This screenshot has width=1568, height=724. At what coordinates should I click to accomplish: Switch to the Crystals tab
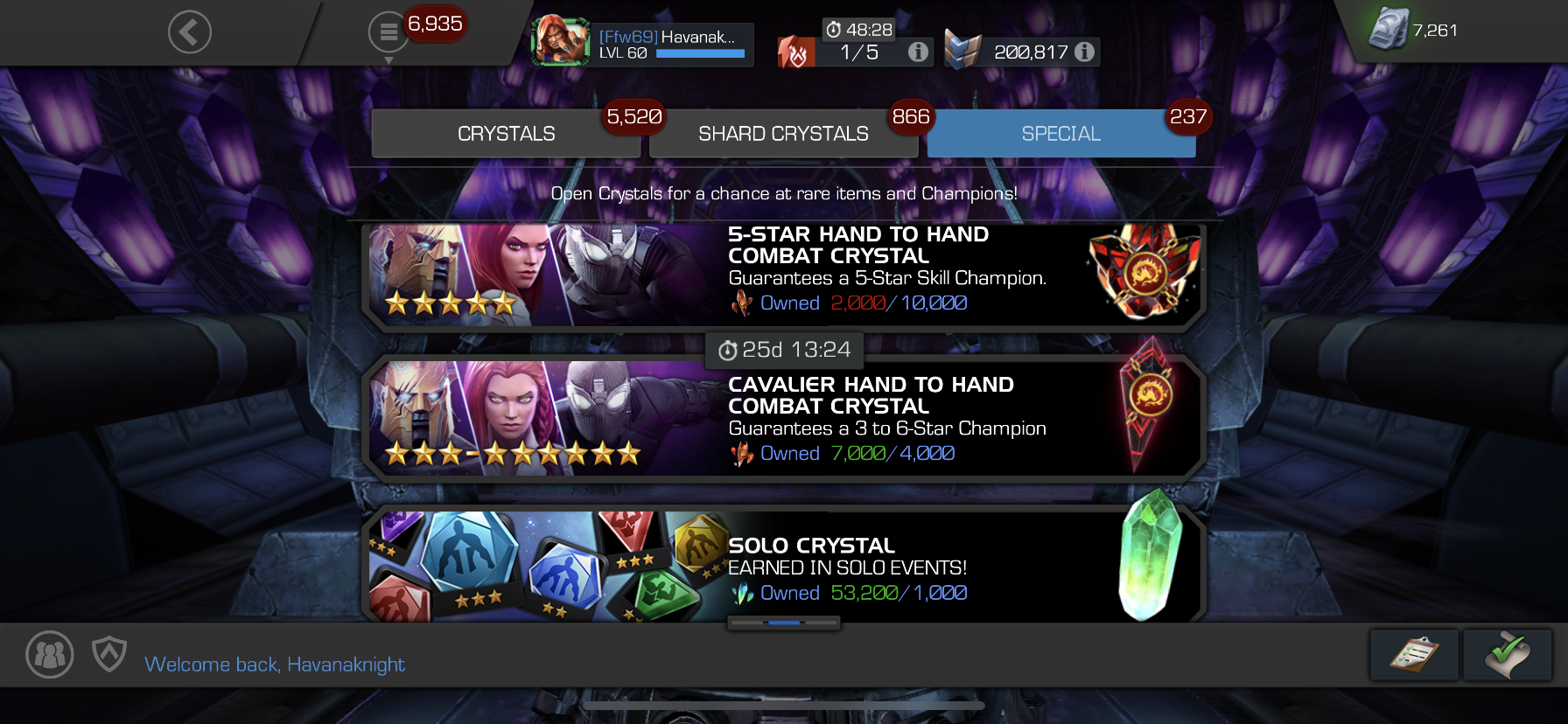pyautogui.click(x=507, y=134)
